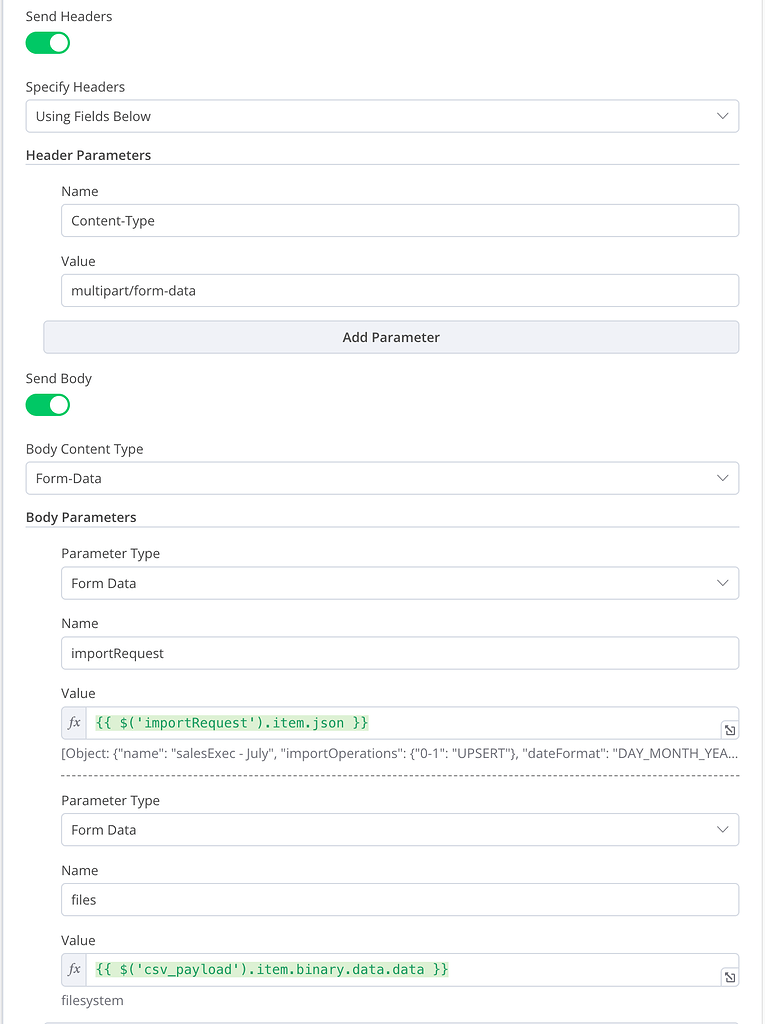
Task: Click the object preview text below importRequest value
Action: coord(400,753)
